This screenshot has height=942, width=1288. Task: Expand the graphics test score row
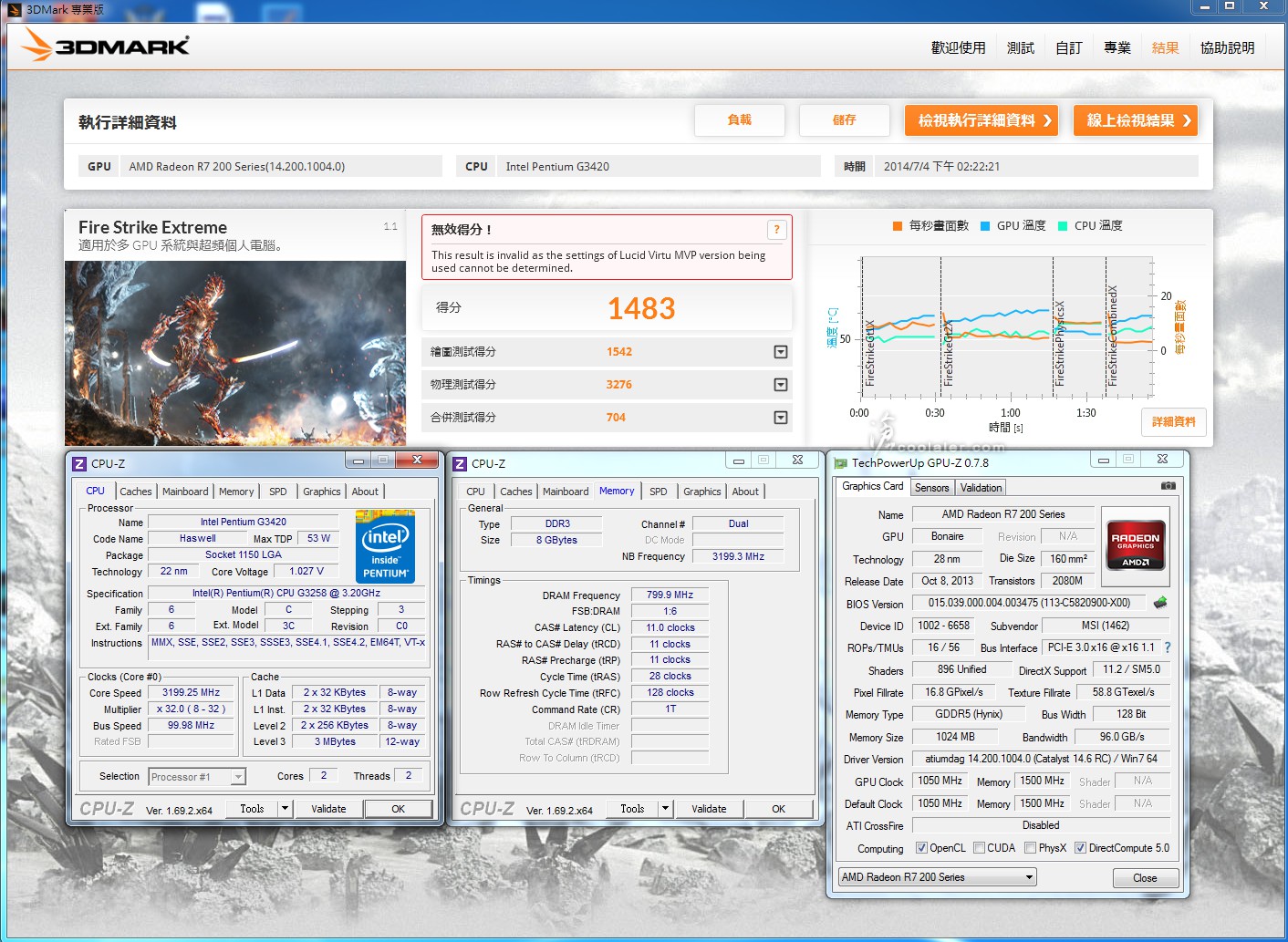(x=781, y=352)
